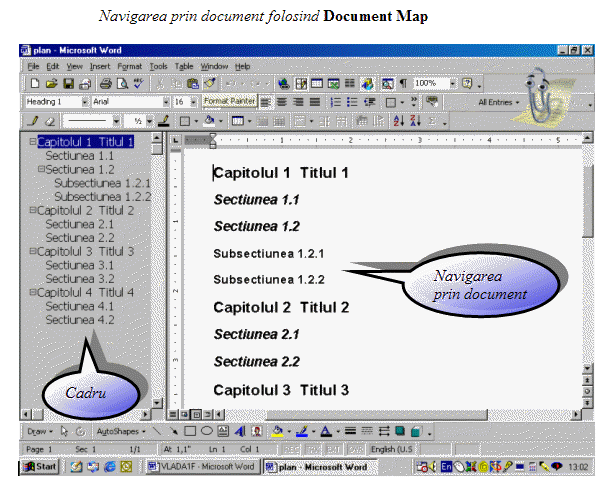This screenshot has height=489, width=610.
Task: Toggle Center alignment
Action: tap(282, 102)
